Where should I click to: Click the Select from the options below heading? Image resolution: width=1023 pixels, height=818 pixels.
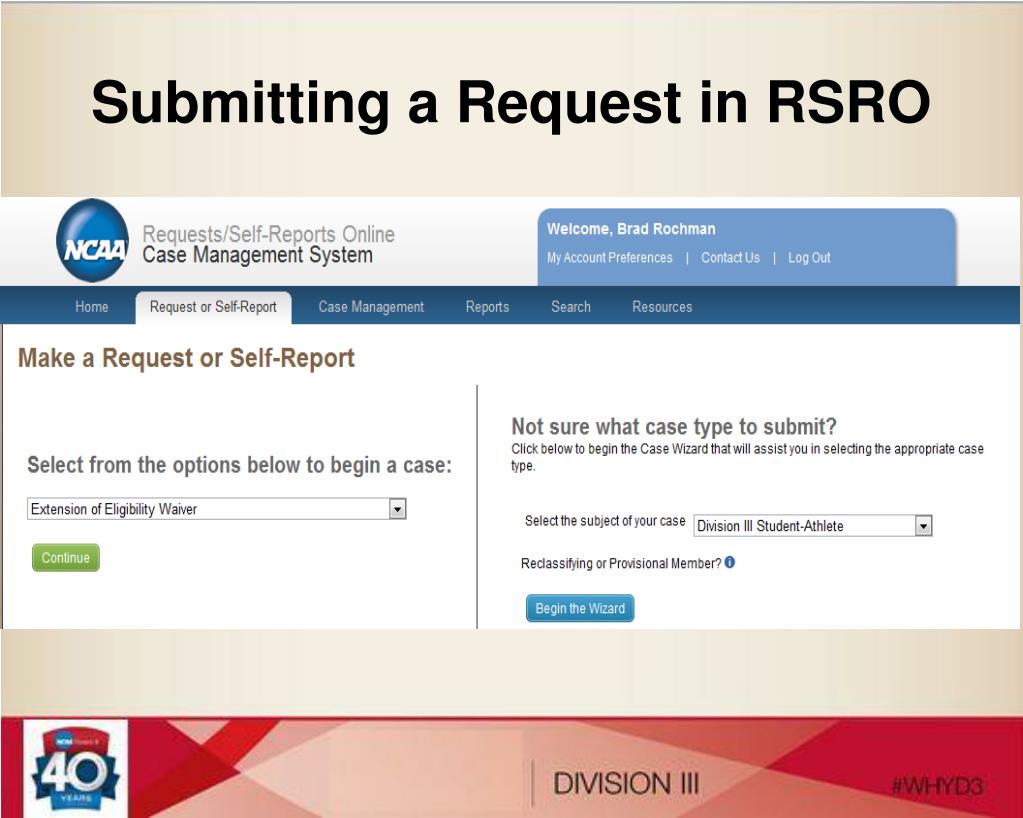(x=239, y=465)
